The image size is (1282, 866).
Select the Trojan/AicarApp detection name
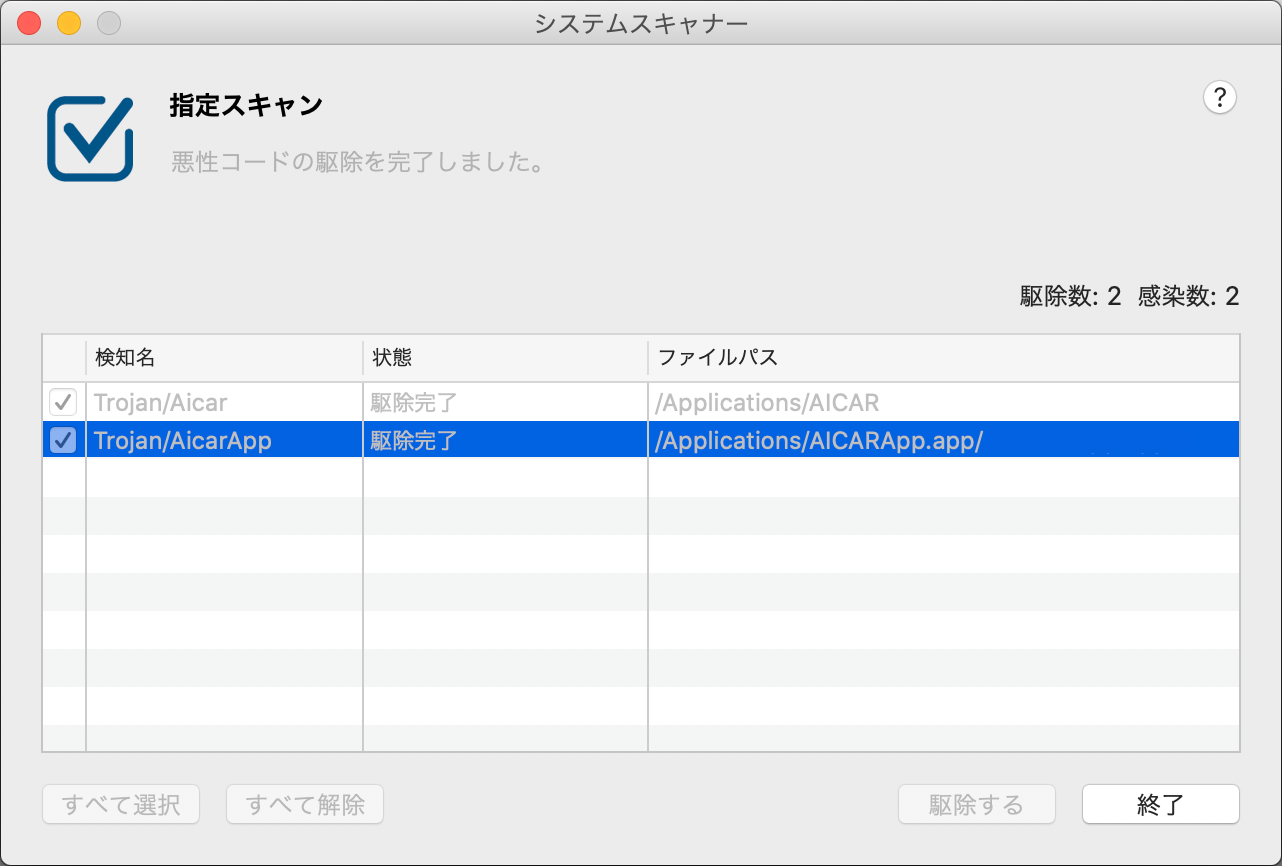pos(182,440)
